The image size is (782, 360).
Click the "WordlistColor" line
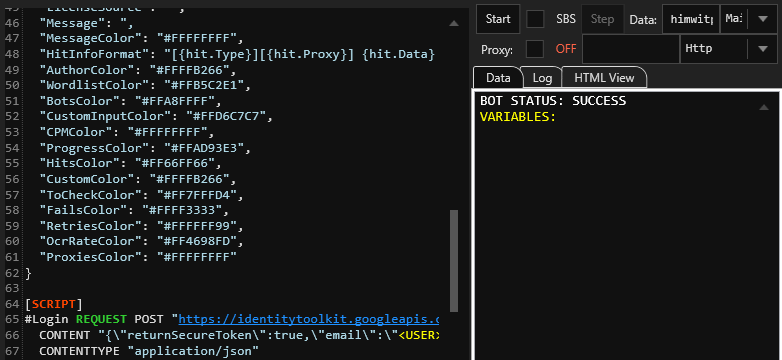[145, 85]
